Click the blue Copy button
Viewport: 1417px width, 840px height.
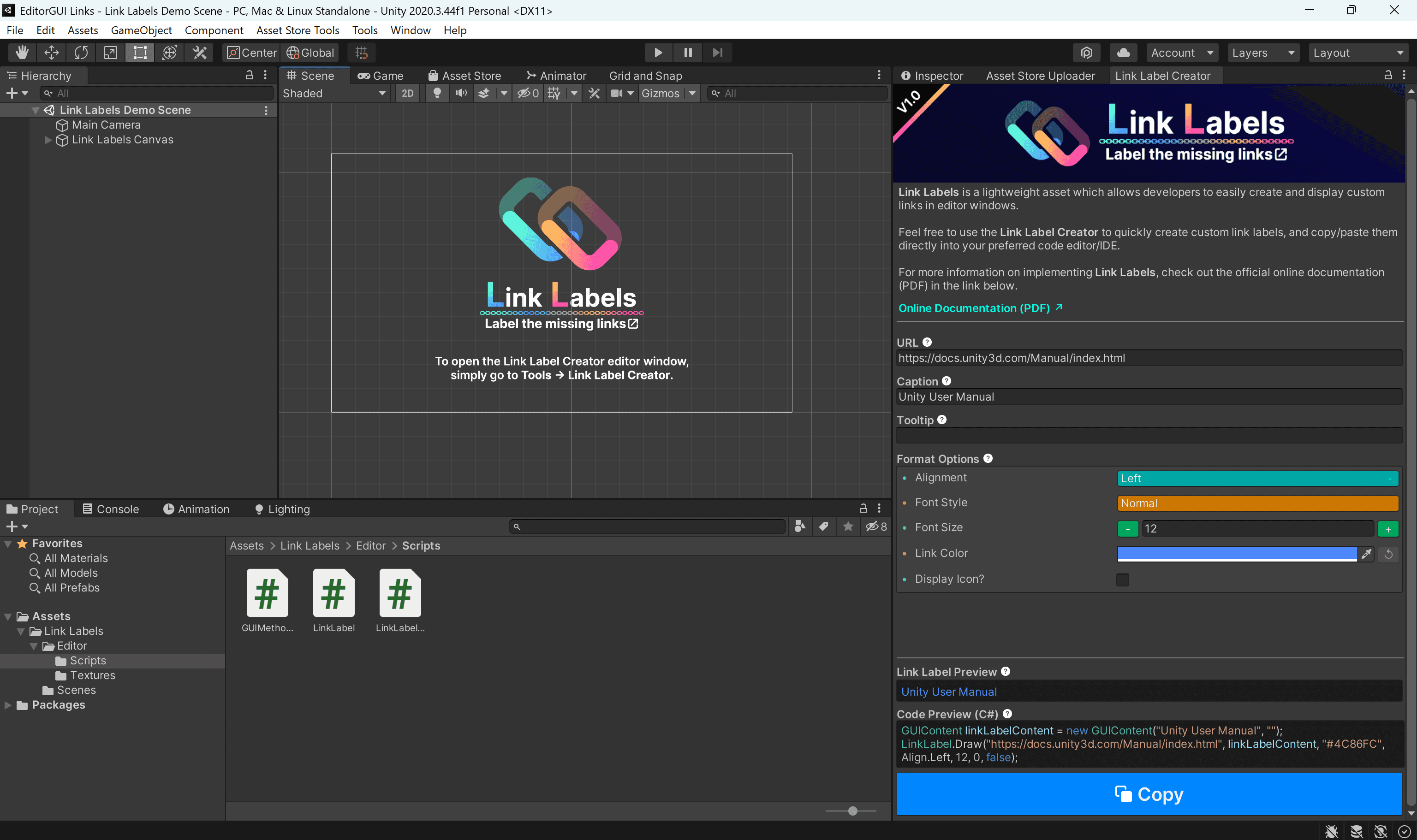(x=1149, y=794)
